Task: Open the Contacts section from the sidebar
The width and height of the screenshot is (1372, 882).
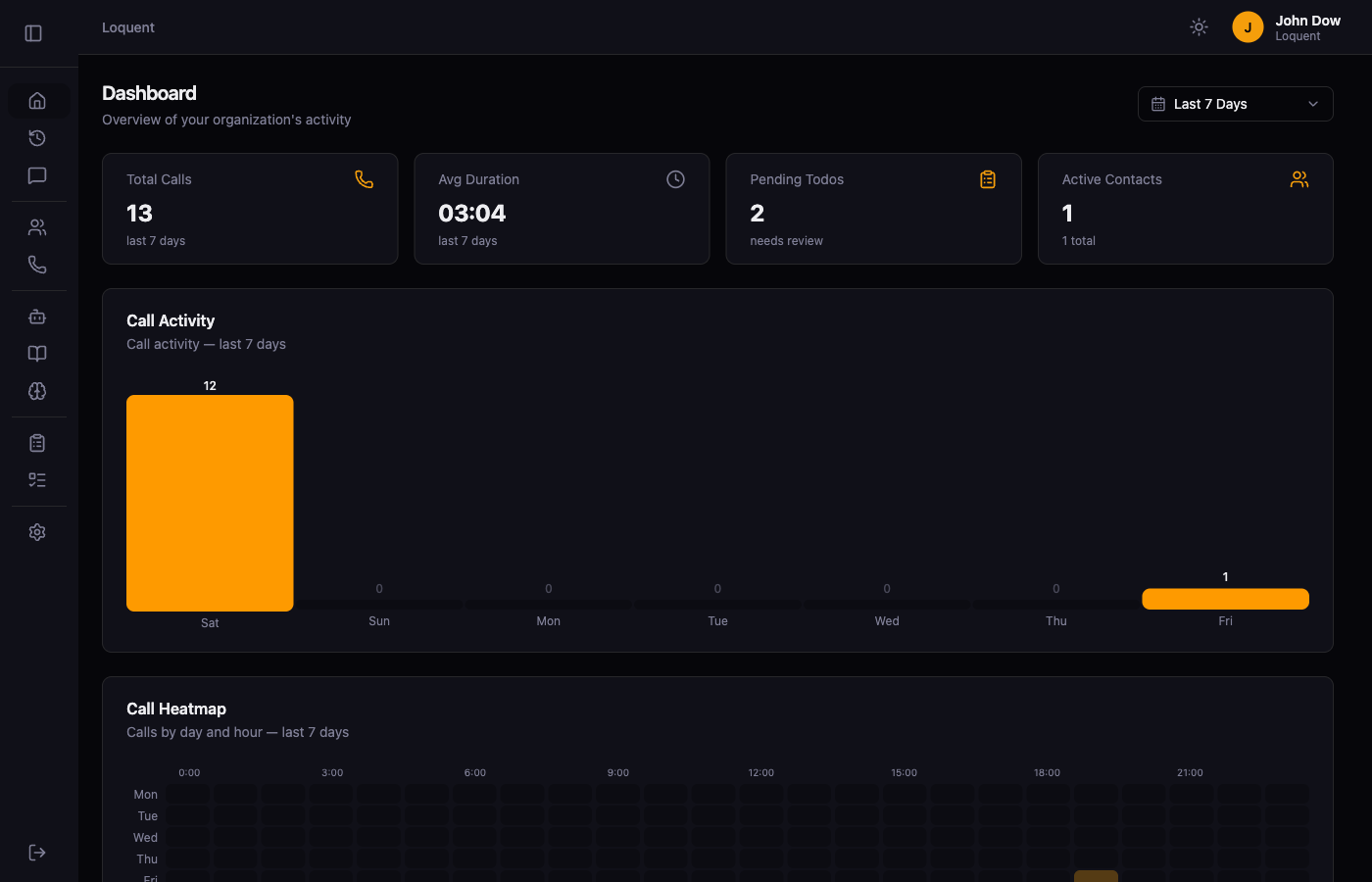Action: (x=37, y=226)
